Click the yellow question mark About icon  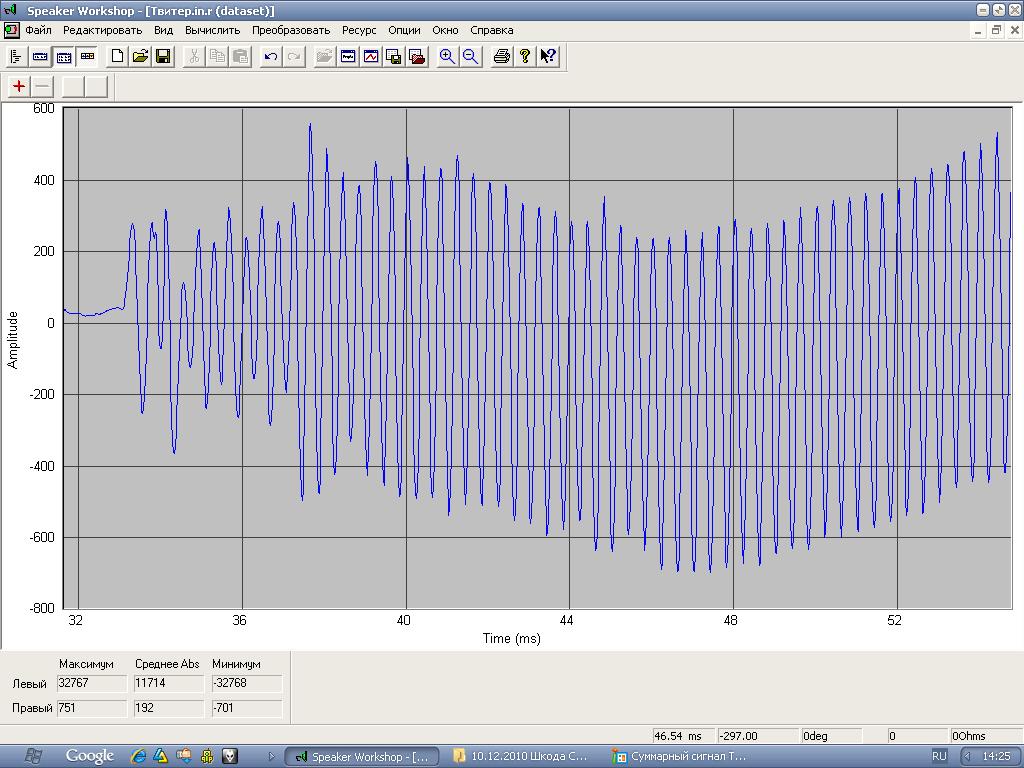(x=525, y=56)
